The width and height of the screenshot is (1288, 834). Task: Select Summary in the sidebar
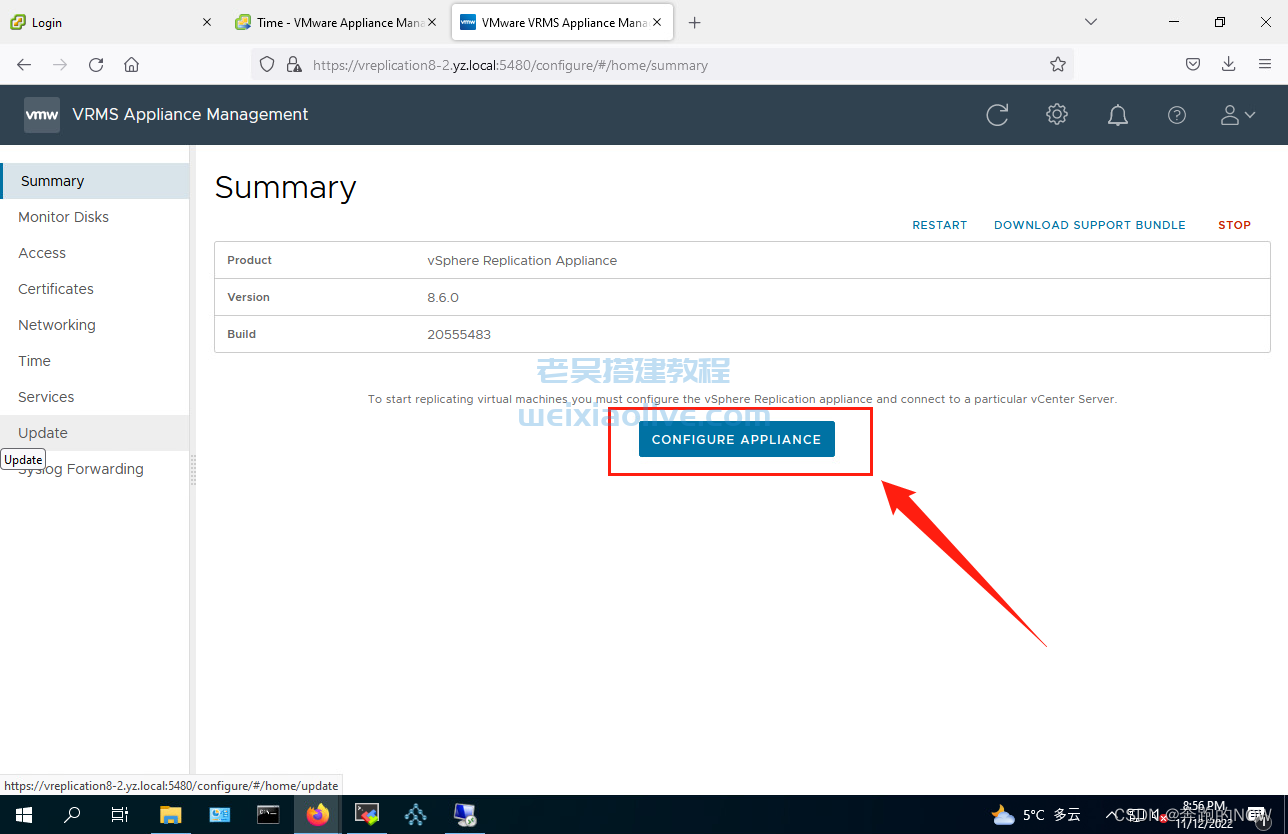pyautogui.click(x=95, y=181)
